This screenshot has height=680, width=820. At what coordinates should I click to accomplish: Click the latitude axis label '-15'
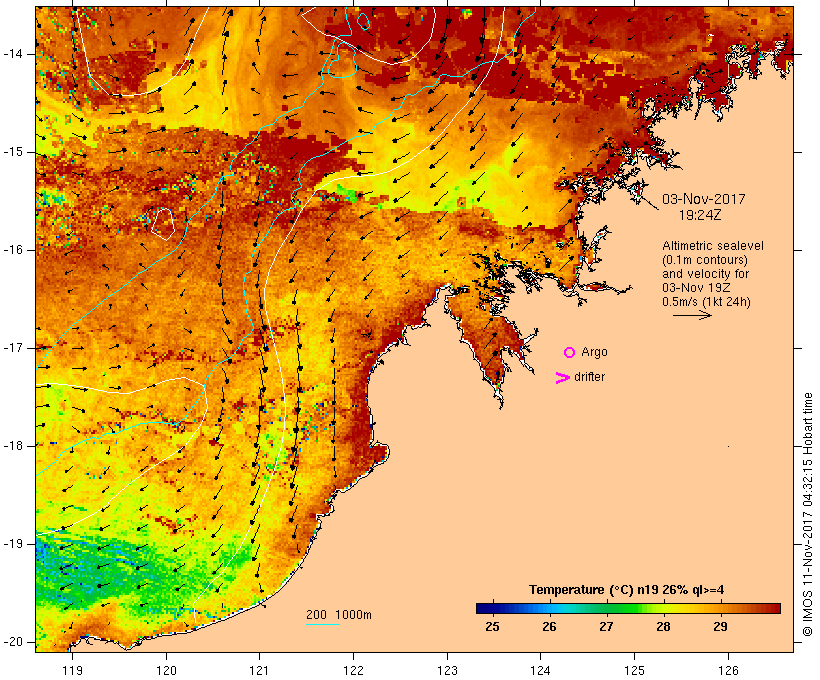click(x=13, y=152)
